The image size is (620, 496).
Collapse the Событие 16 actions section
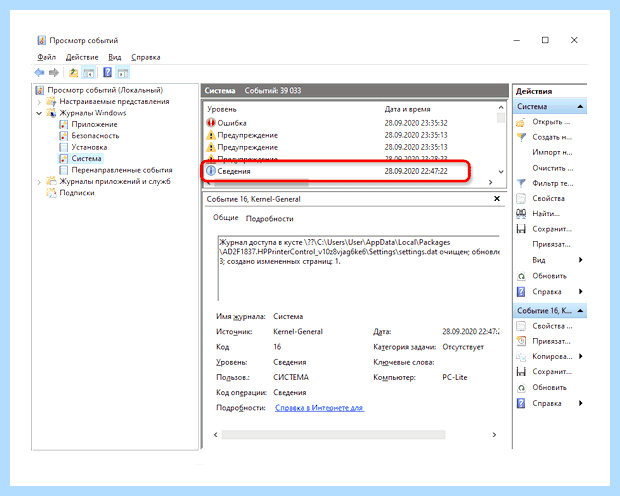(580, 310)
